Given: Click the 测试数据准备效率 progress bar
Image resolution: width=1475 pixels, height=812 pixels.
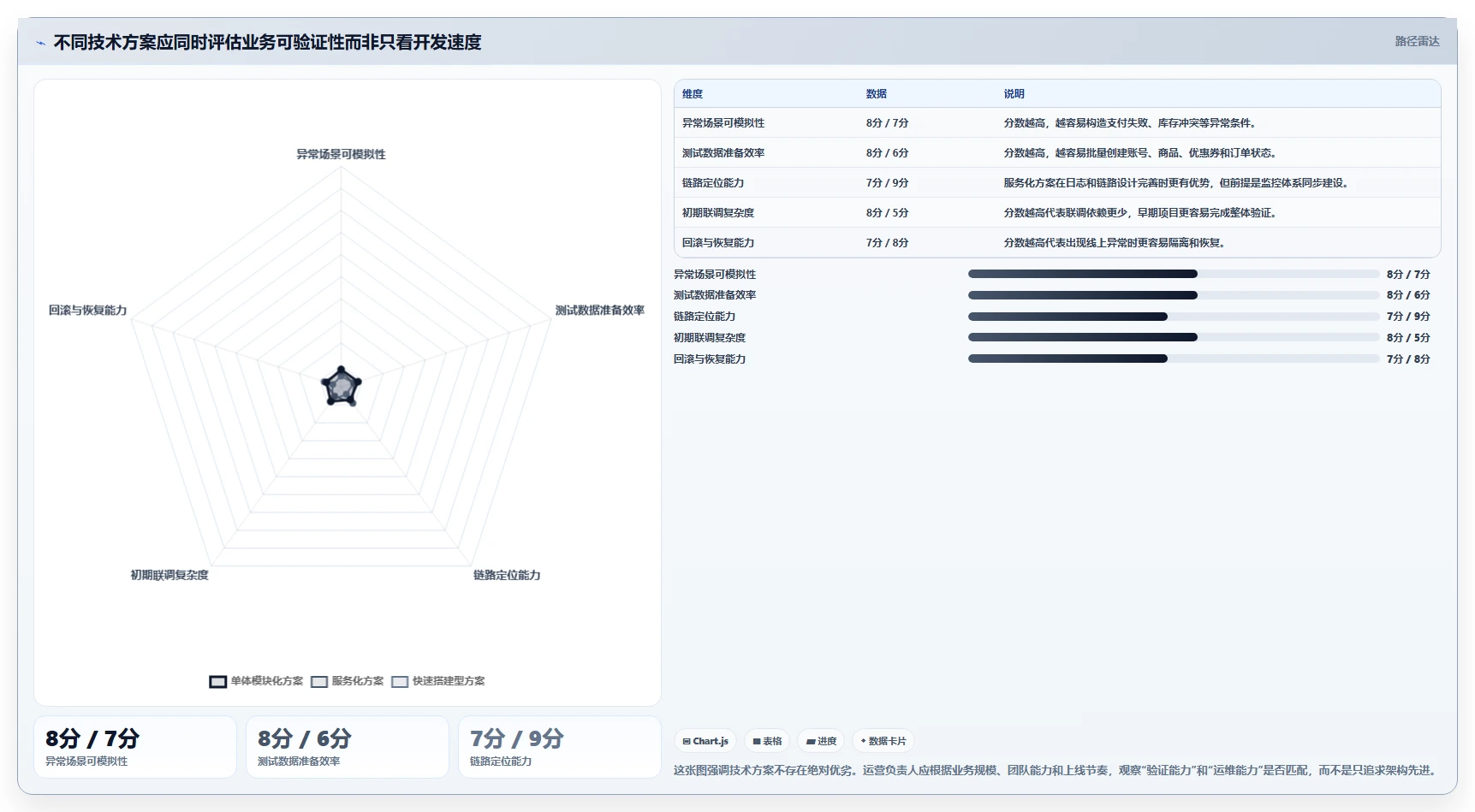Looking at the screenshot, I should (1174, 295).
